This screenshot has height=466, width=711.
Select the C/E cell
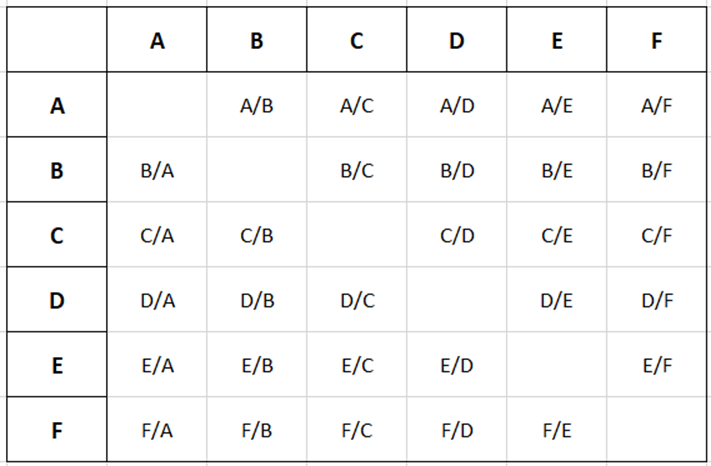(557, 235)
